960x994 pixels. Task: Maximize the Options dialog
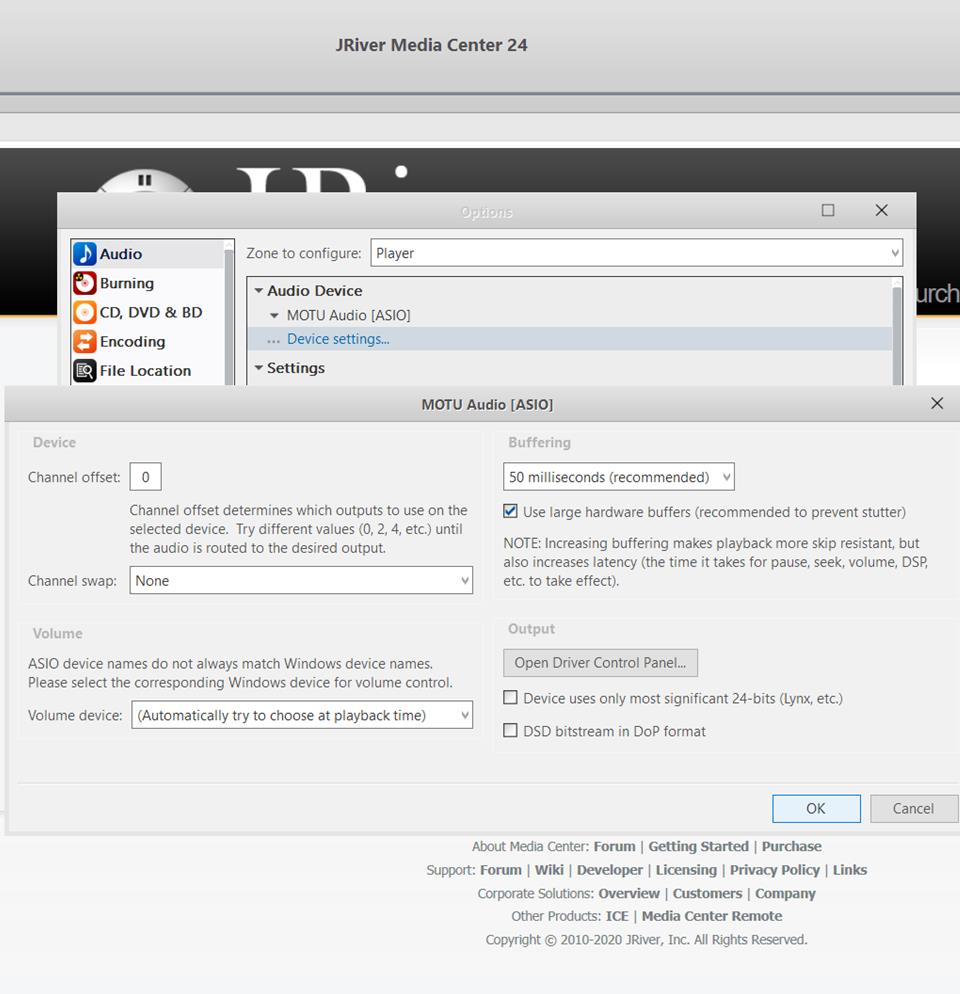click(827, 210)
